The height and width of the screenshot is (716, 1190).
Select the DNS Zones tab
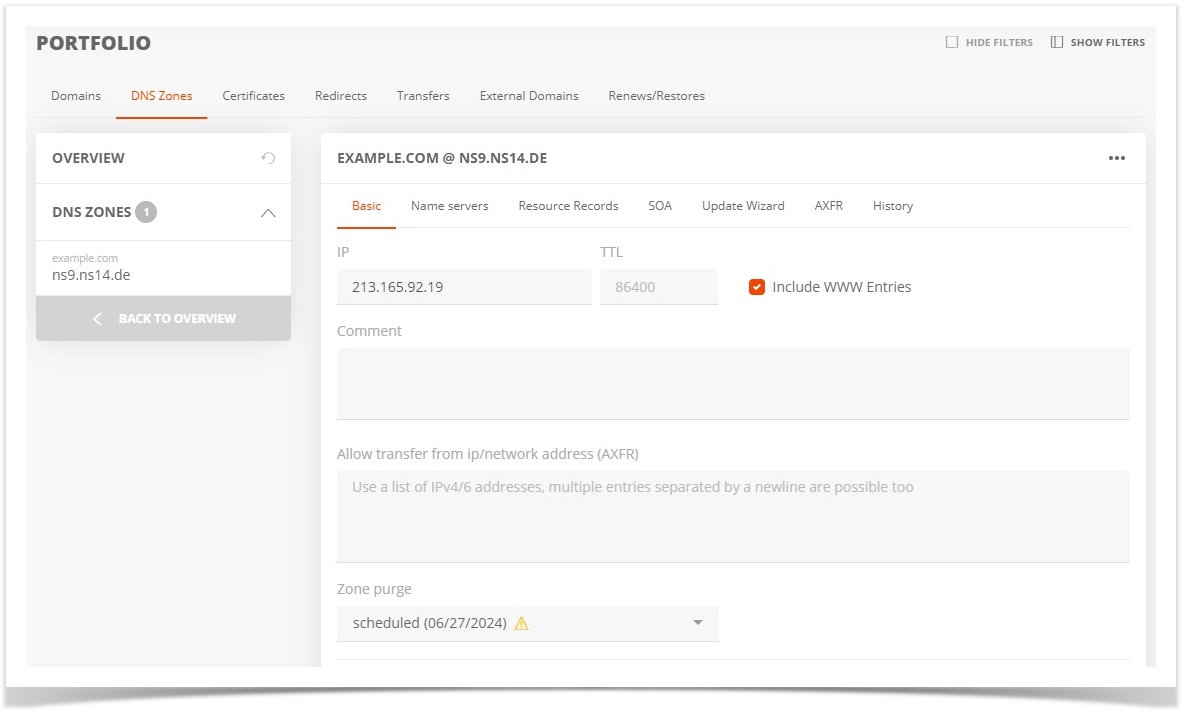[162, 96]
